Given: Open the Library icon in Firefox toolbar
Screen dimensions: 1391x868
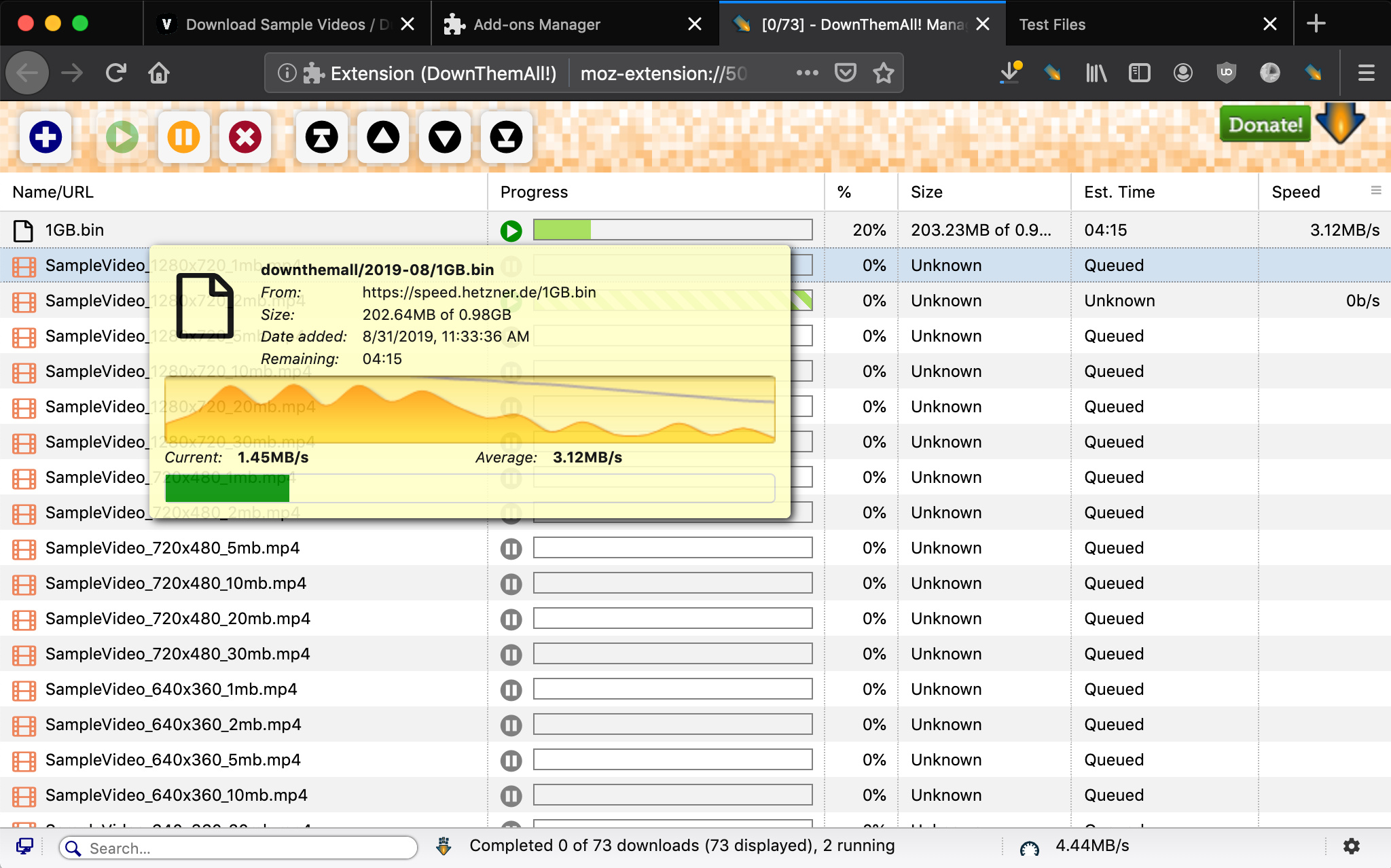Looking at the screenshot, I should click(x=1096, y=73).
